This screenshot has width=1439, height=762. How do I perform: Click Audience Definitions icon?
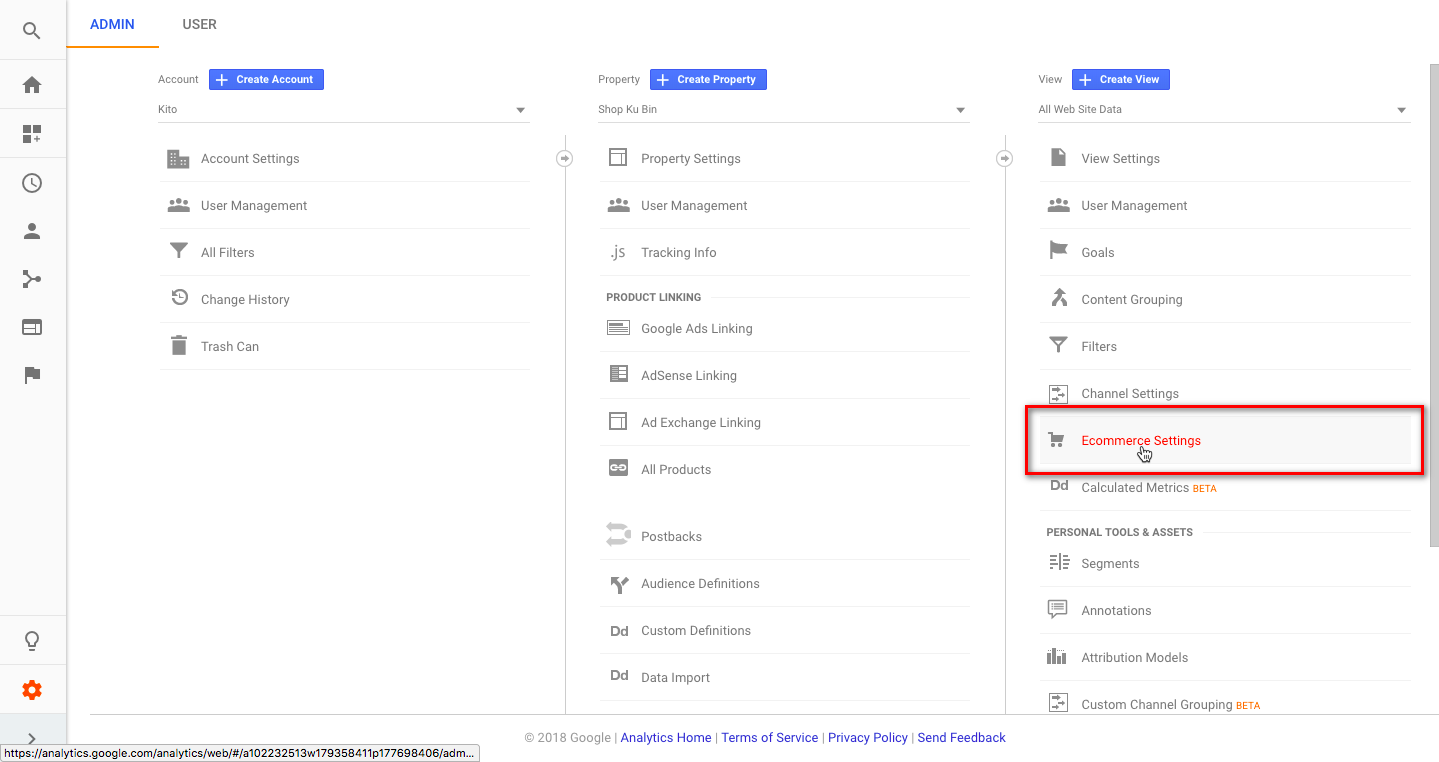point(618,584)
